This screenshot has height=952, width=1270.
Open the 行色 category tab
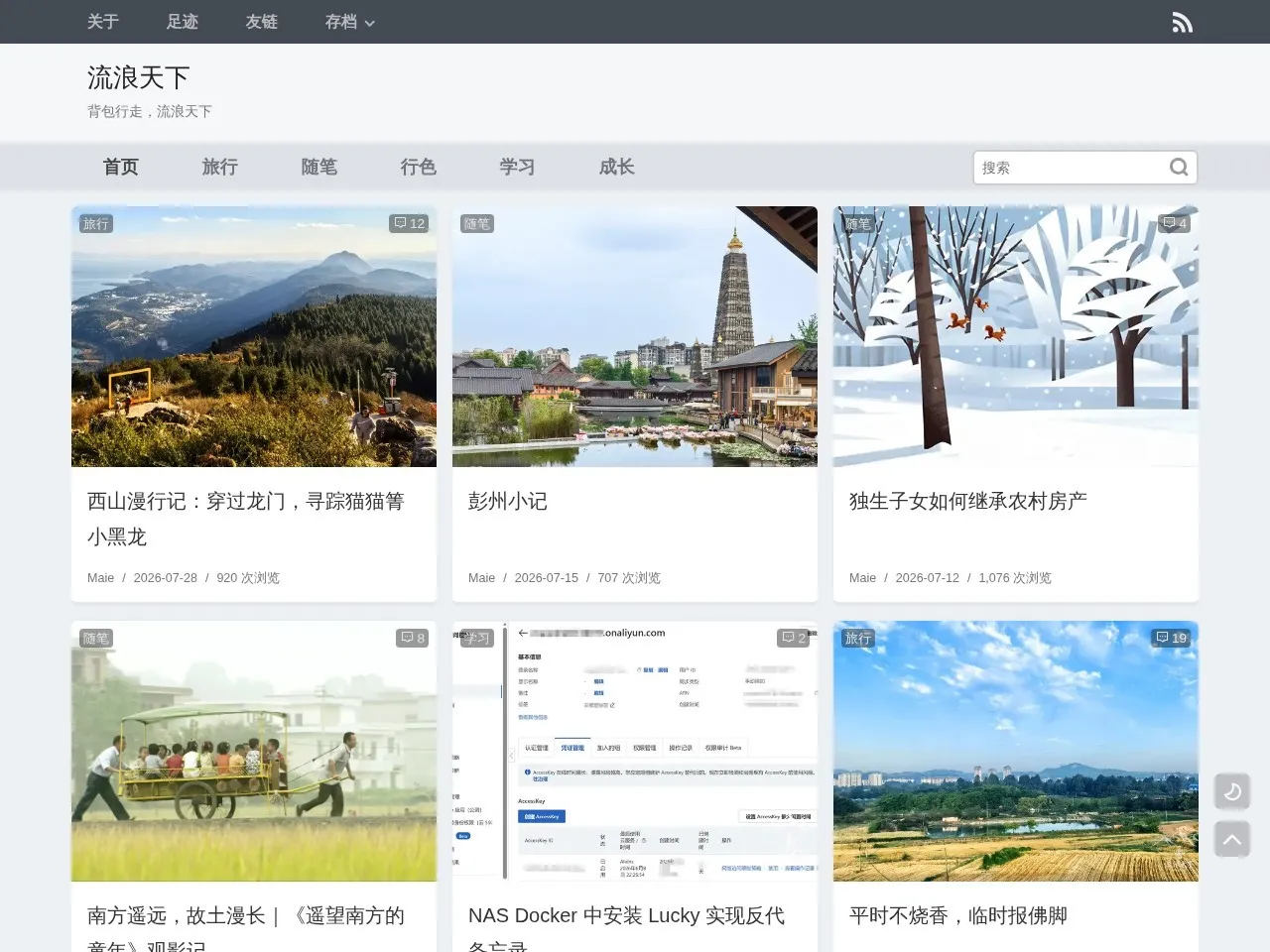pos(419,167)
